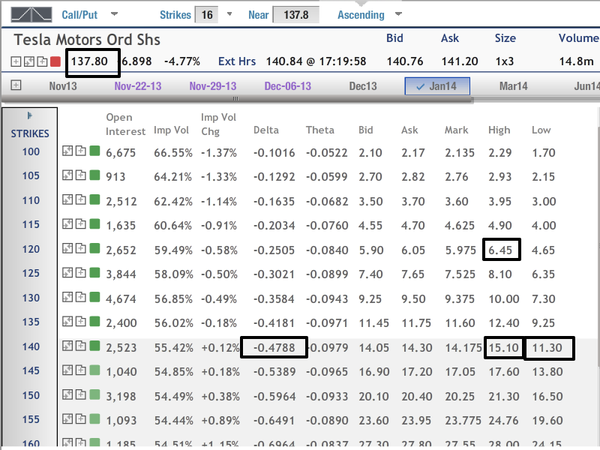Click delta value -0.5389
600x450 pixels.
(x=274, y=372)
